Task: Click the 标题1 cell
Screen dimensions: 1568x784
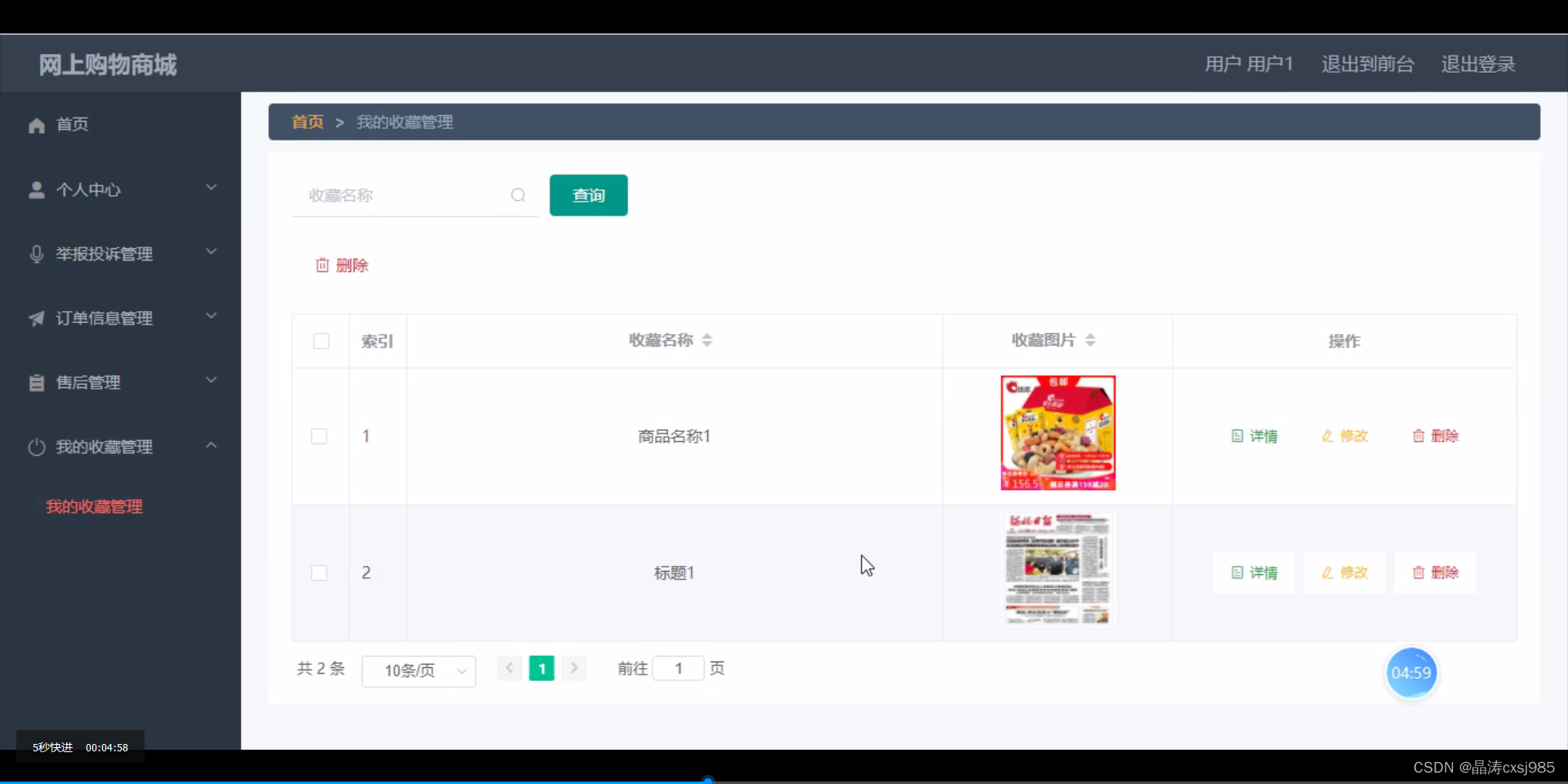Action: (675, 572)
